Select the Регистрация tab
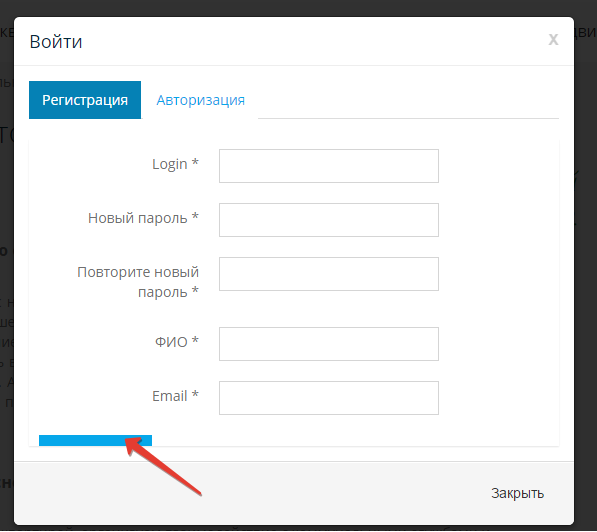 coord(85,100)
